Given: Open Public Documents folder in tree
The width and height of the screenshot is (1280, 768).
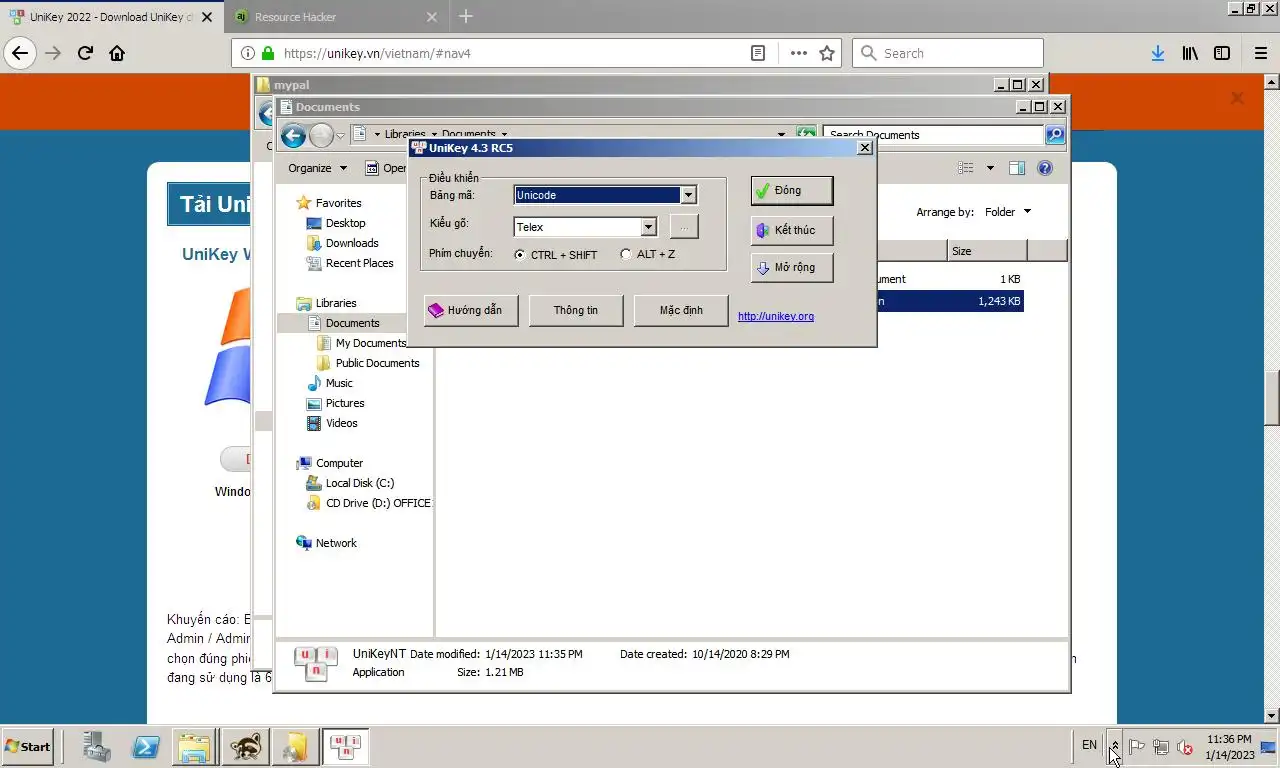Looking at the screenshot, I should pos(369,363).
